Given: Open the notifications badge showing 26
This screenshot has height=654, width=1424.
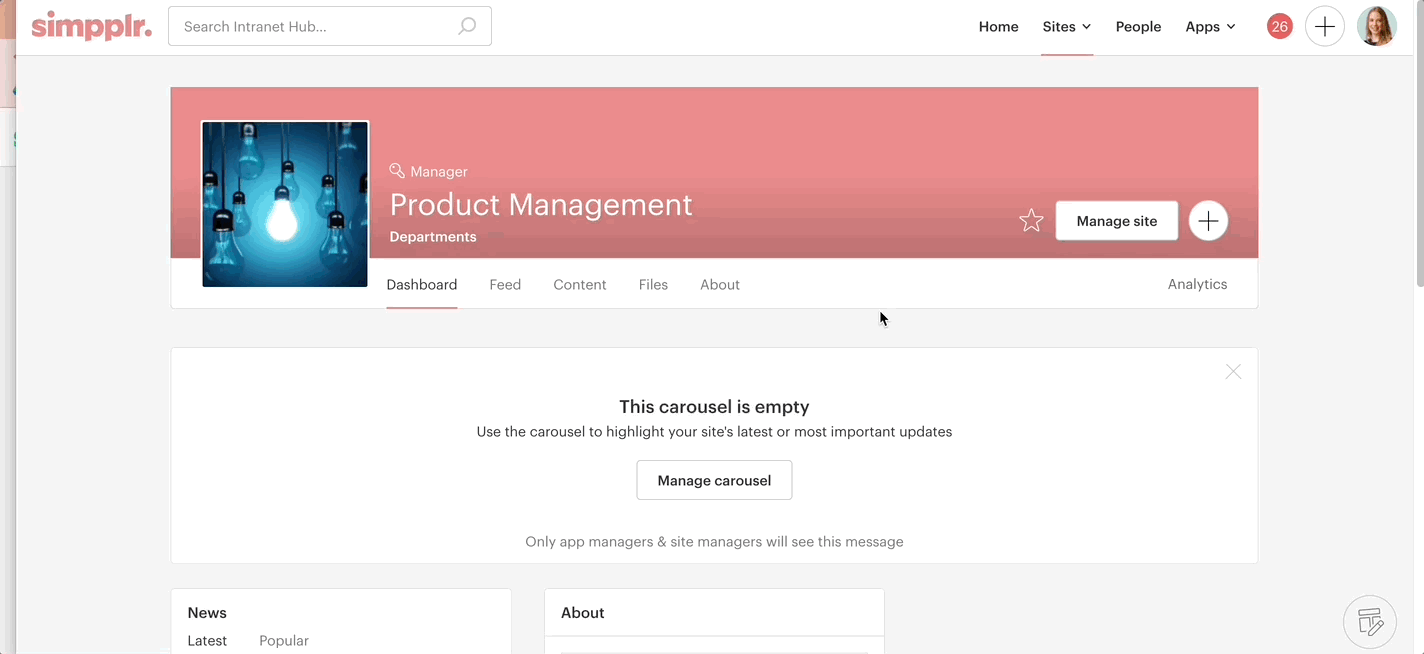Looking at the screenshot, I should pos(1279,27).
